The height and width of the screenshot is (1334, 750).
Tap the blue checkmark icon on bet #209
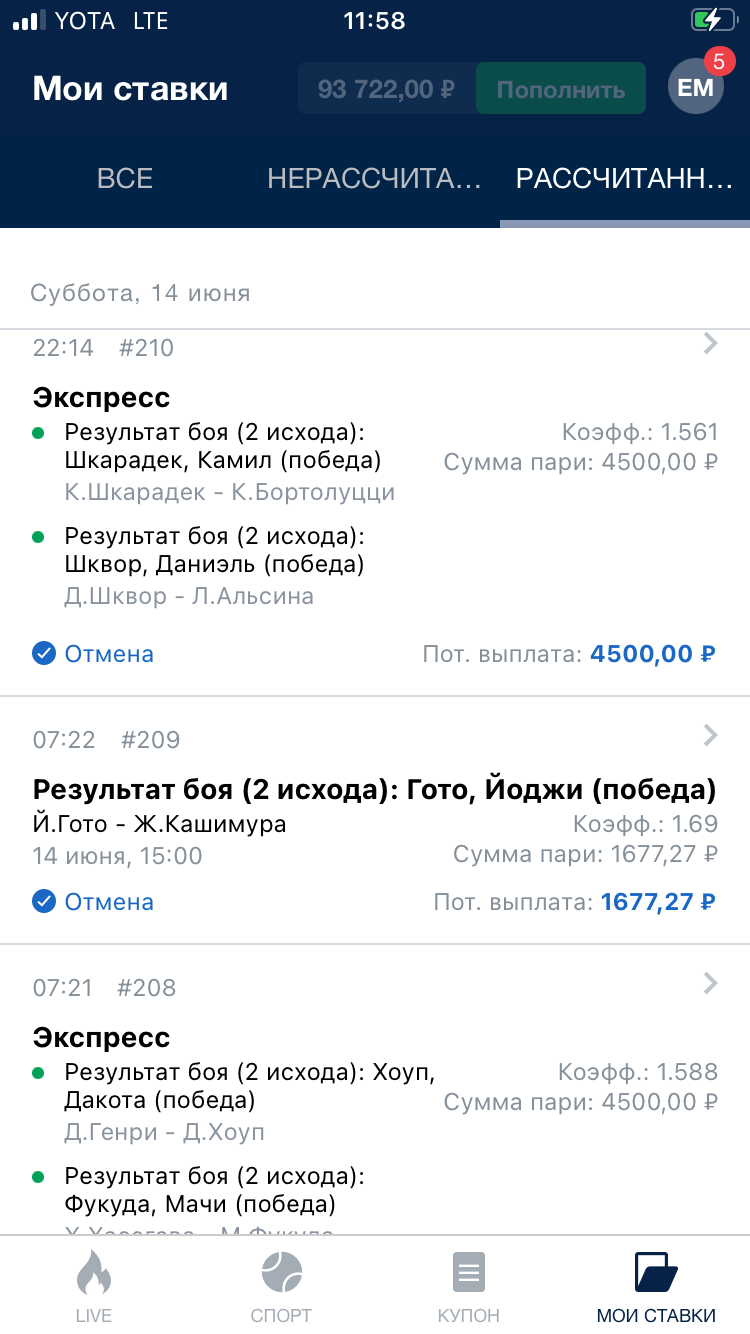(44, 902)
